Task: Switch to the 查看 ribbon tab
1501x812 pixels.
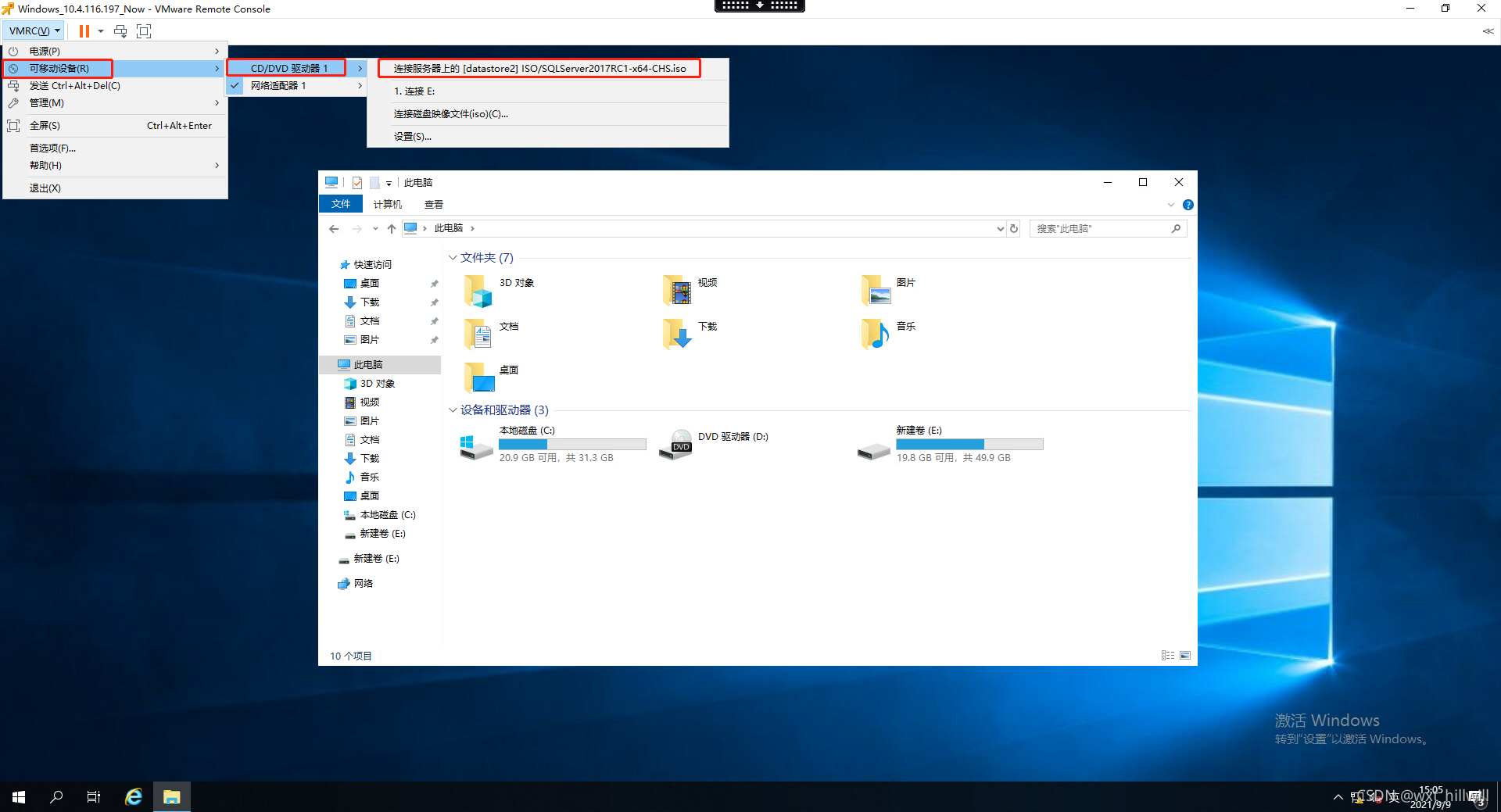Action: tap(434, 204)
